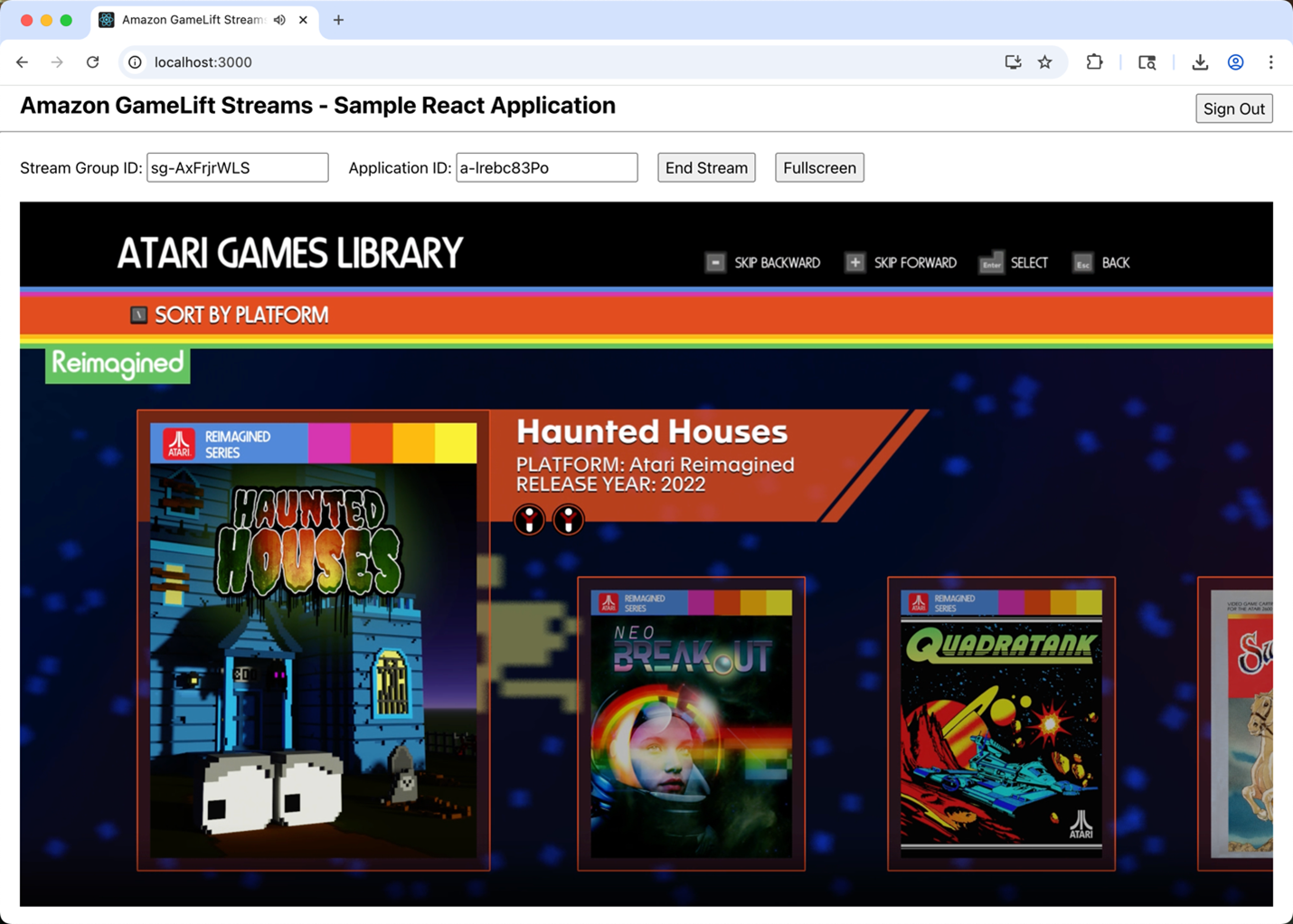Click the ATARI GAMES LIBRARY heading

290,253
